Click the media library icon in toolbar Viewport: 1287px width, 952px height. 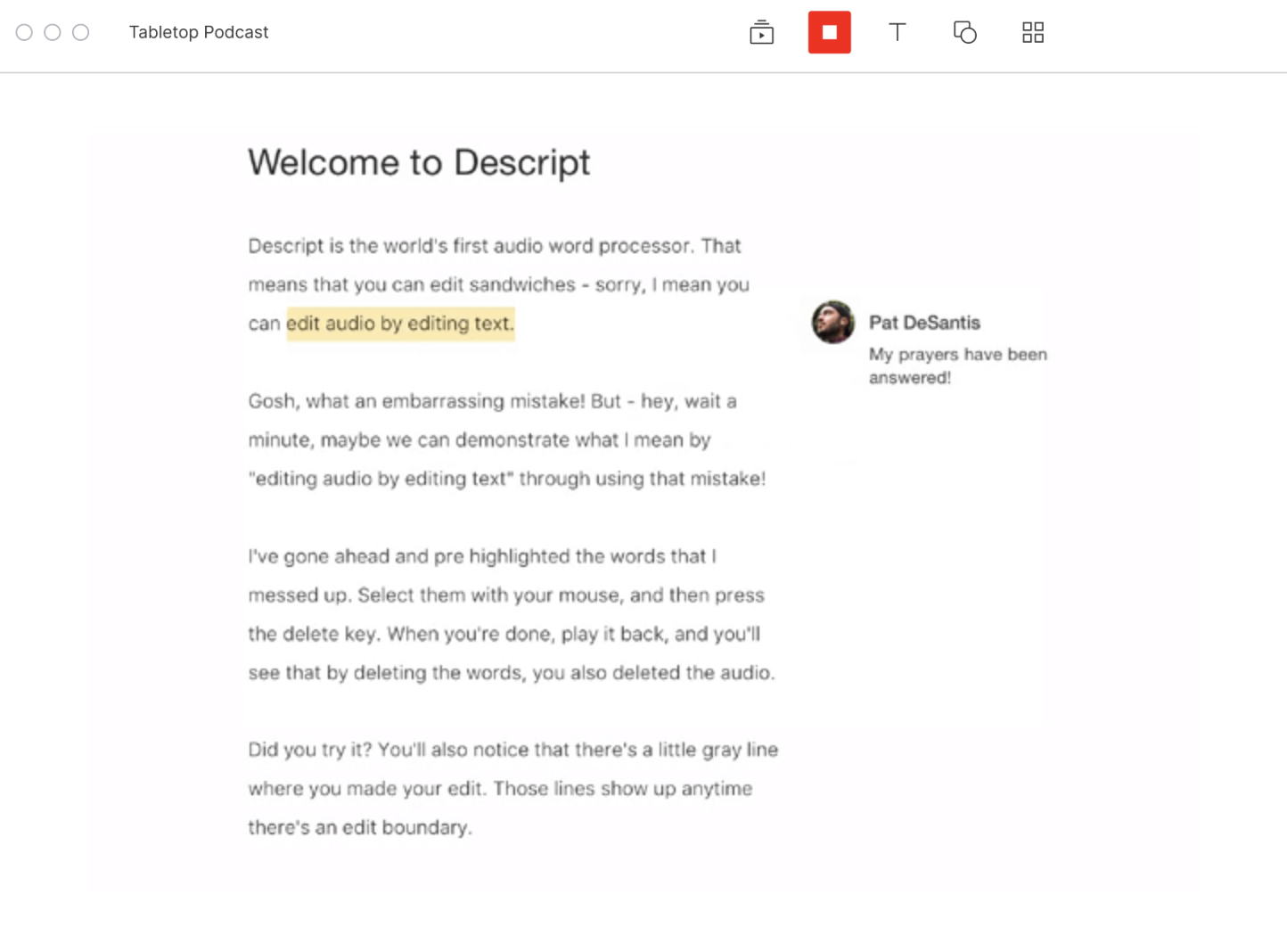pos(761,32)
